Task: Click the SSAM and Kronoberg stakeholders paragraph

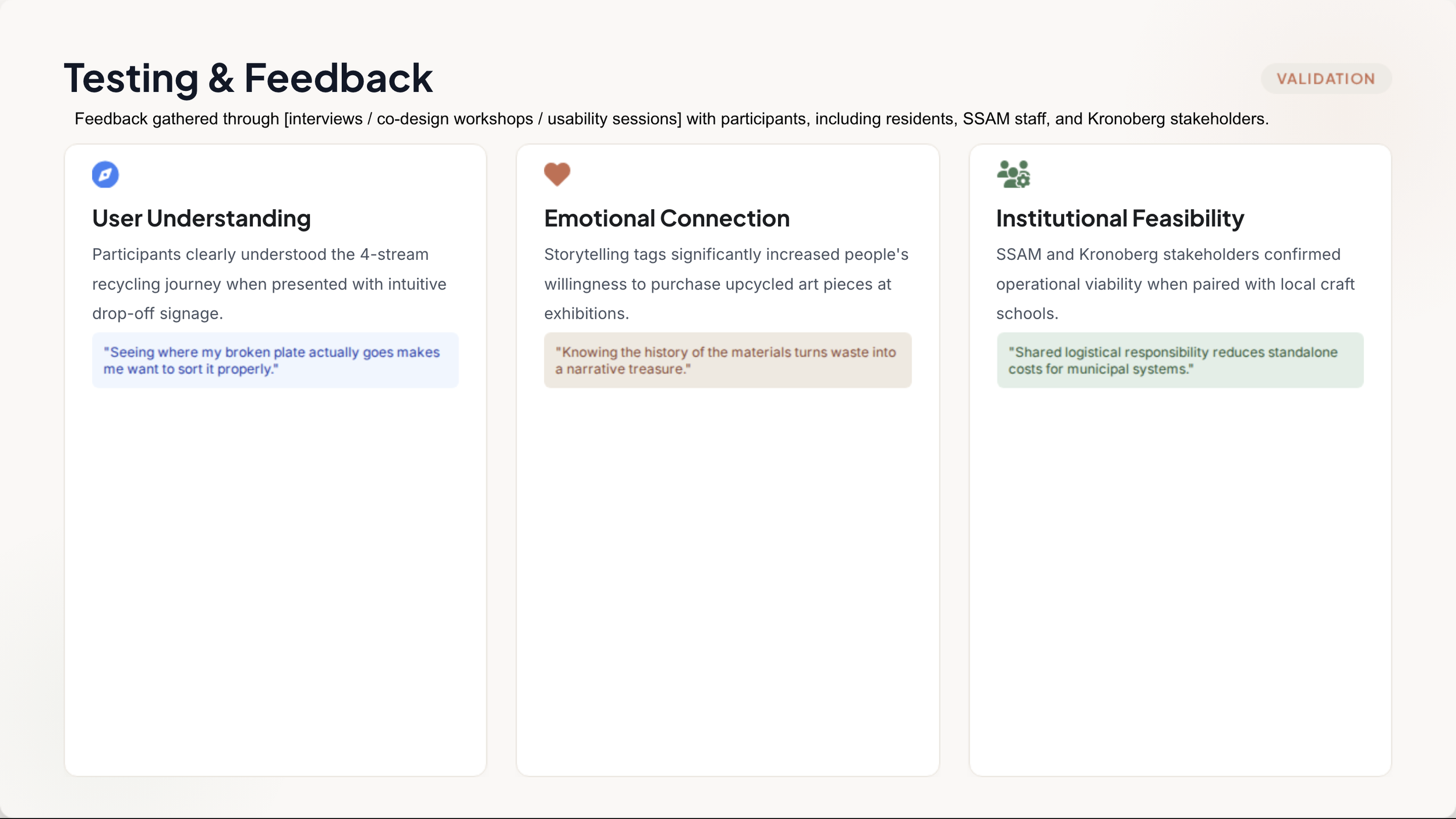Action: click(1175, 284)
